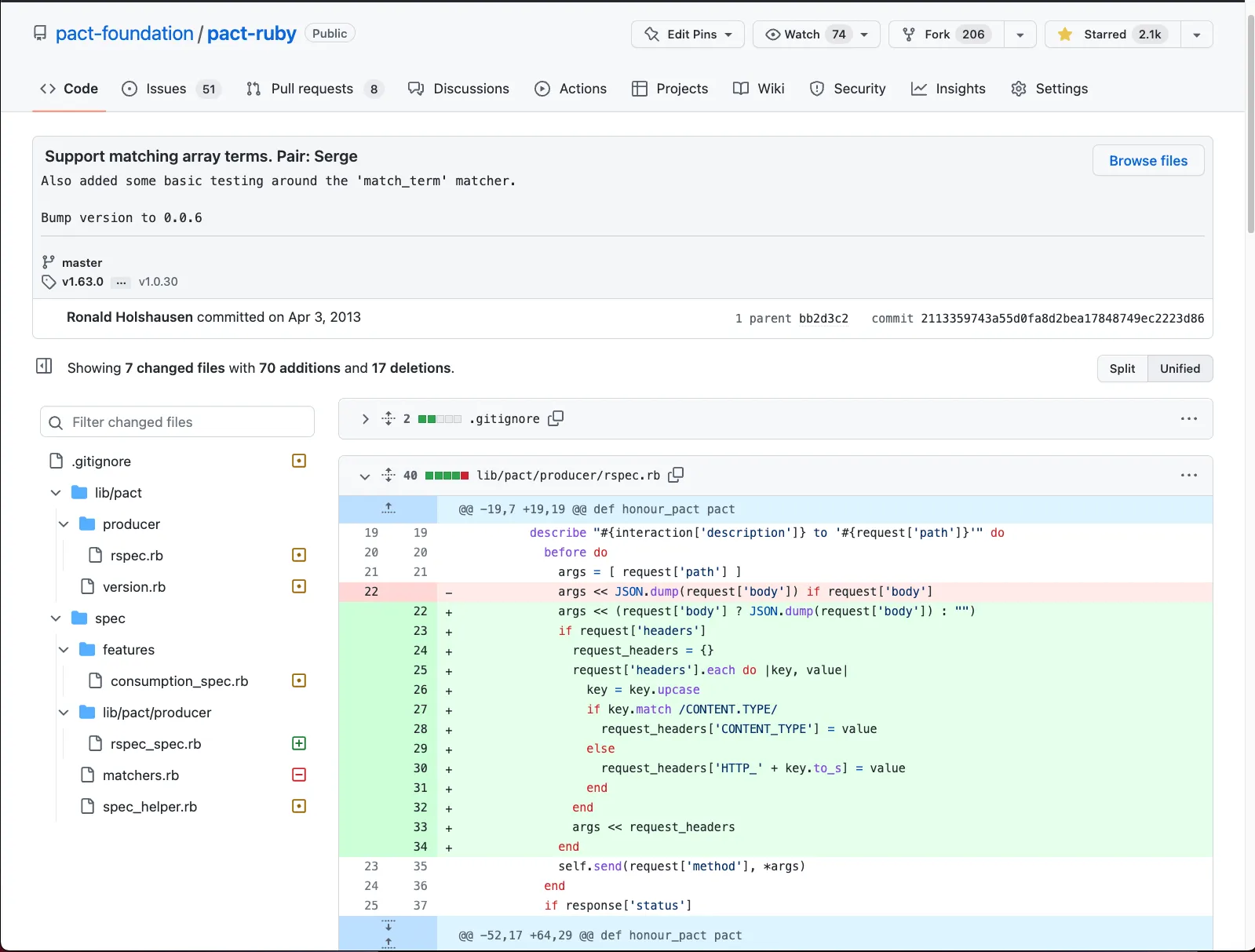1255x952 pixels.
Task: Open the Wiki tab
Action: pos(758,89)
